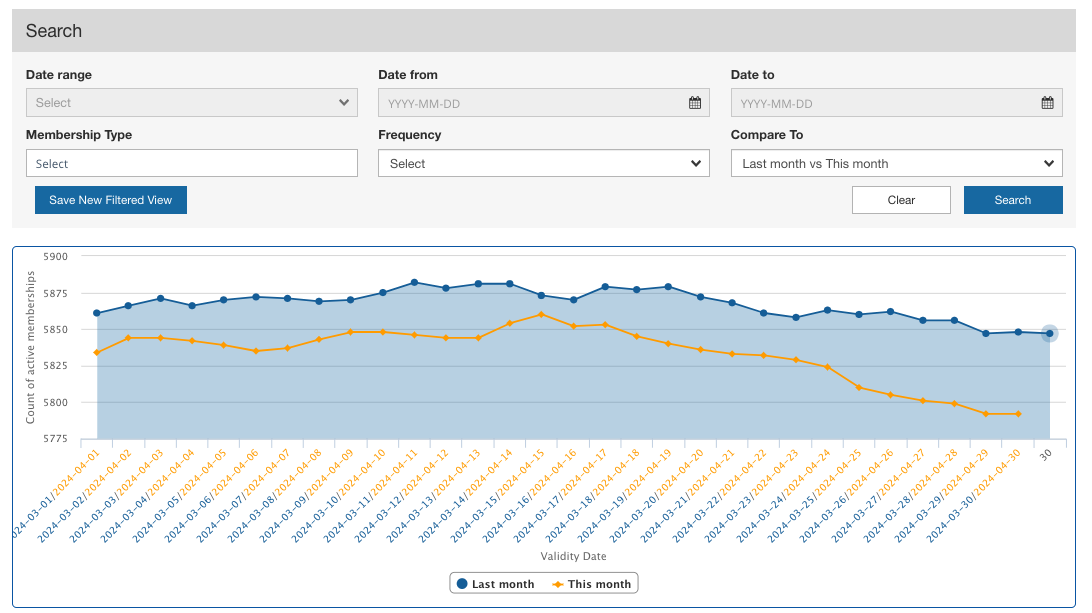Image resolution: width=1092 pixels, height=613 pixels.
Task: Focus the Membership Type select field
Action: 192,163
